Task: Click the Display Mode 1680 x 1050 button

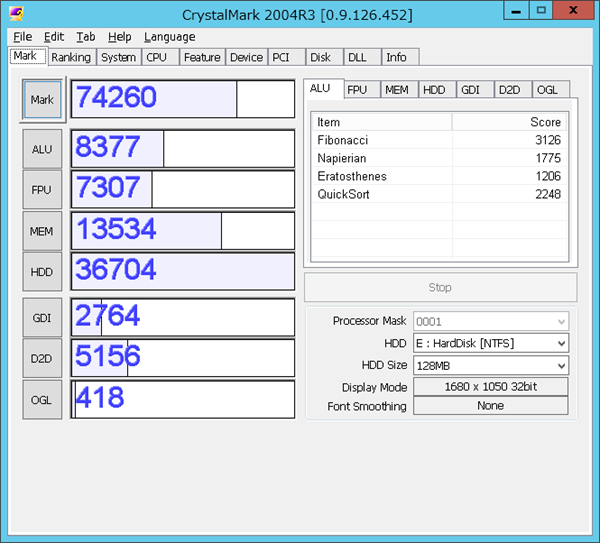Action: (491, 386)
